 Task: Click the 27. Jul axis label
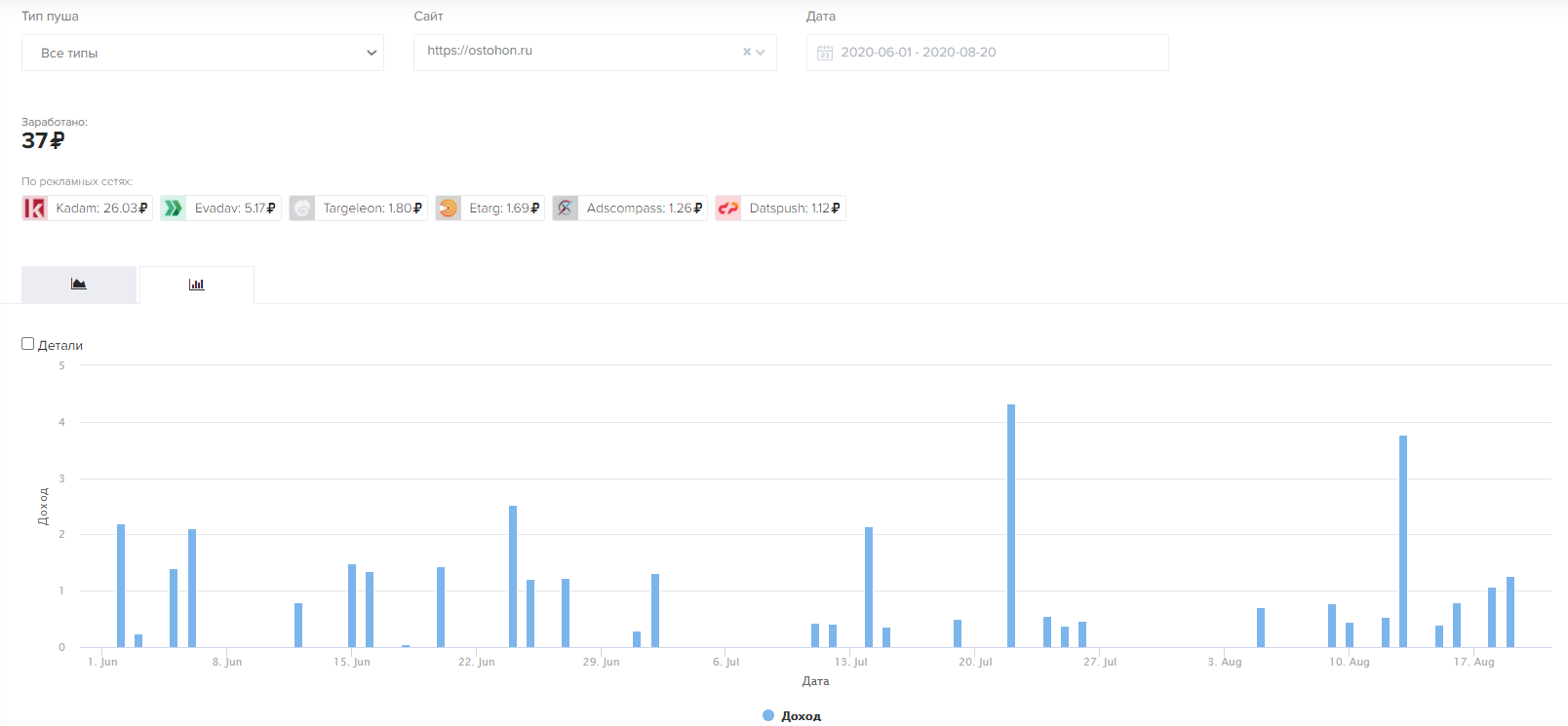(x=1100, y=662)
